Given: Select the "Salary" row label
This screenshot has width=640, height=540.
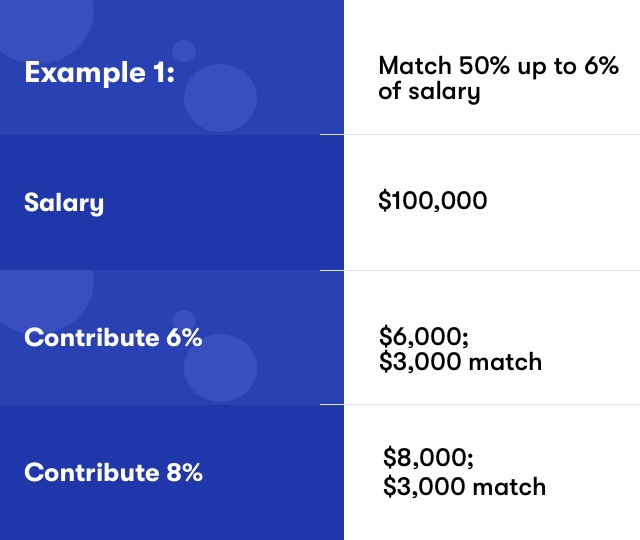Looking at the screenshot, I should 64,203.
